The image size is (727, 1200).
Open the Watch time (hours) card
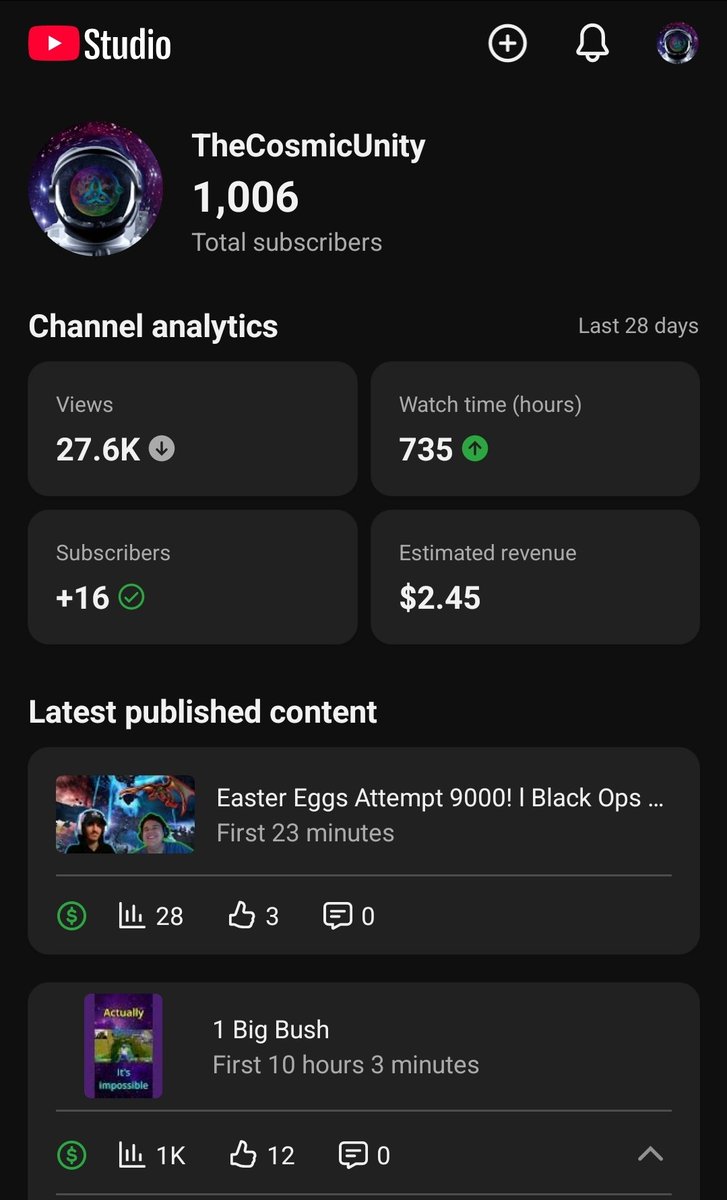click(535, 429)
